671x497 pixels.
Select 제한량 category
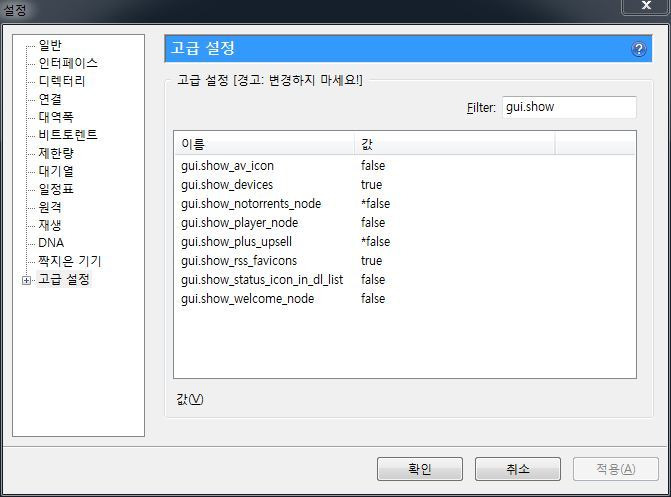click(56, 152)
